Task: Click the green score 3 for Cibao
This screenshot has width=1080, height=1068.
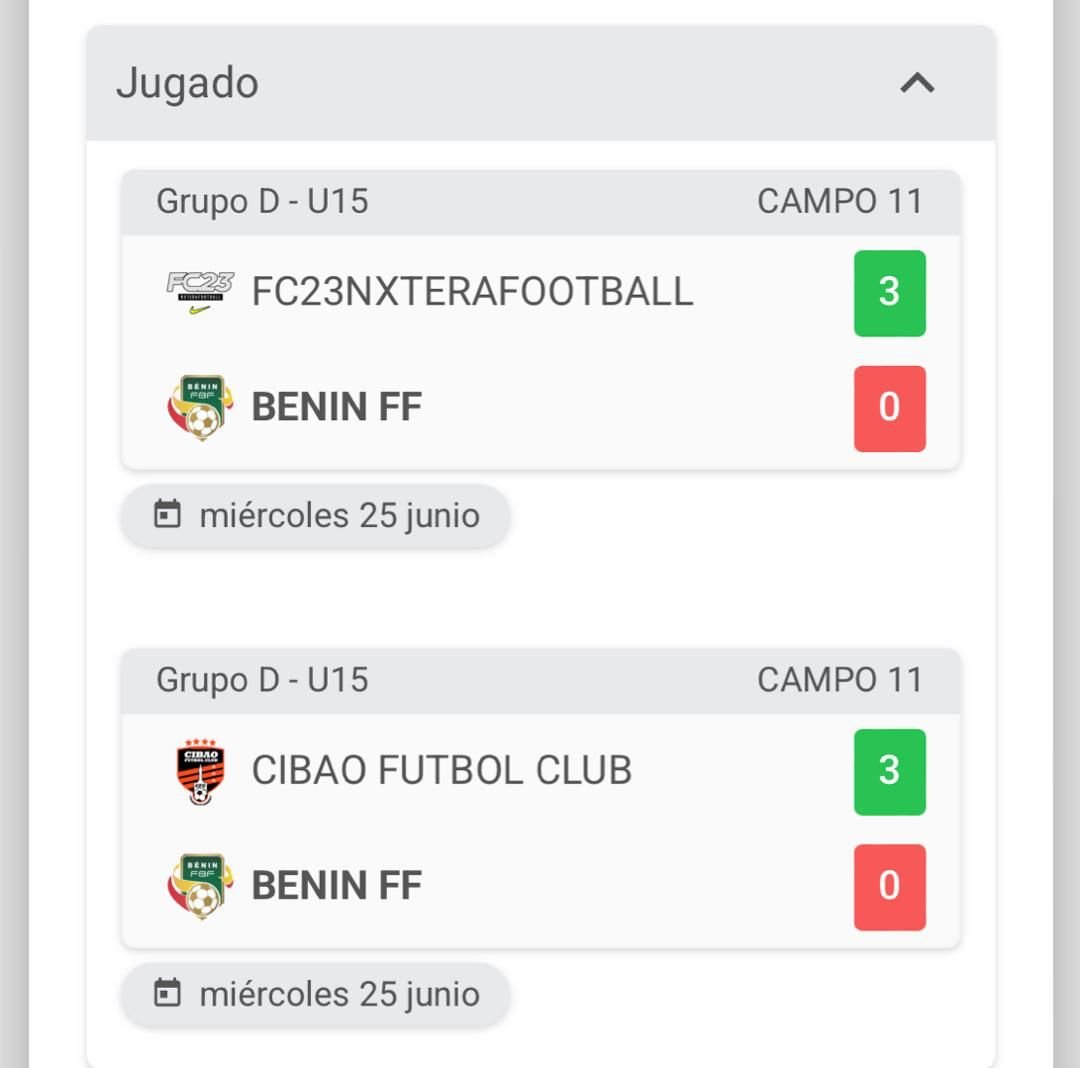Action: 889,771
